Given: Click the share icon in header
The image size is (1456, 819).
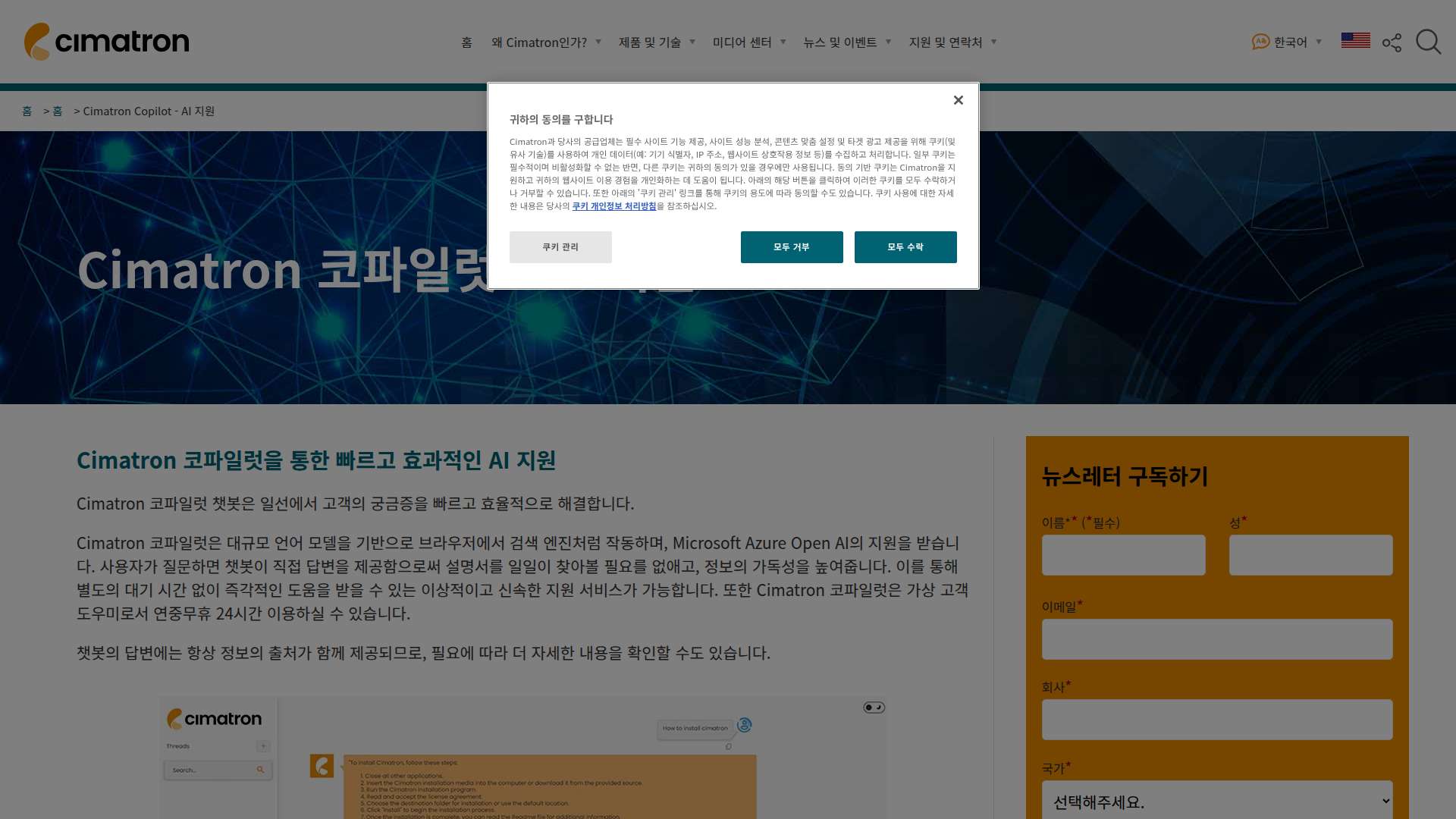Looking at the screenshot, I should pyautogui.click(x=1392, y=42).
